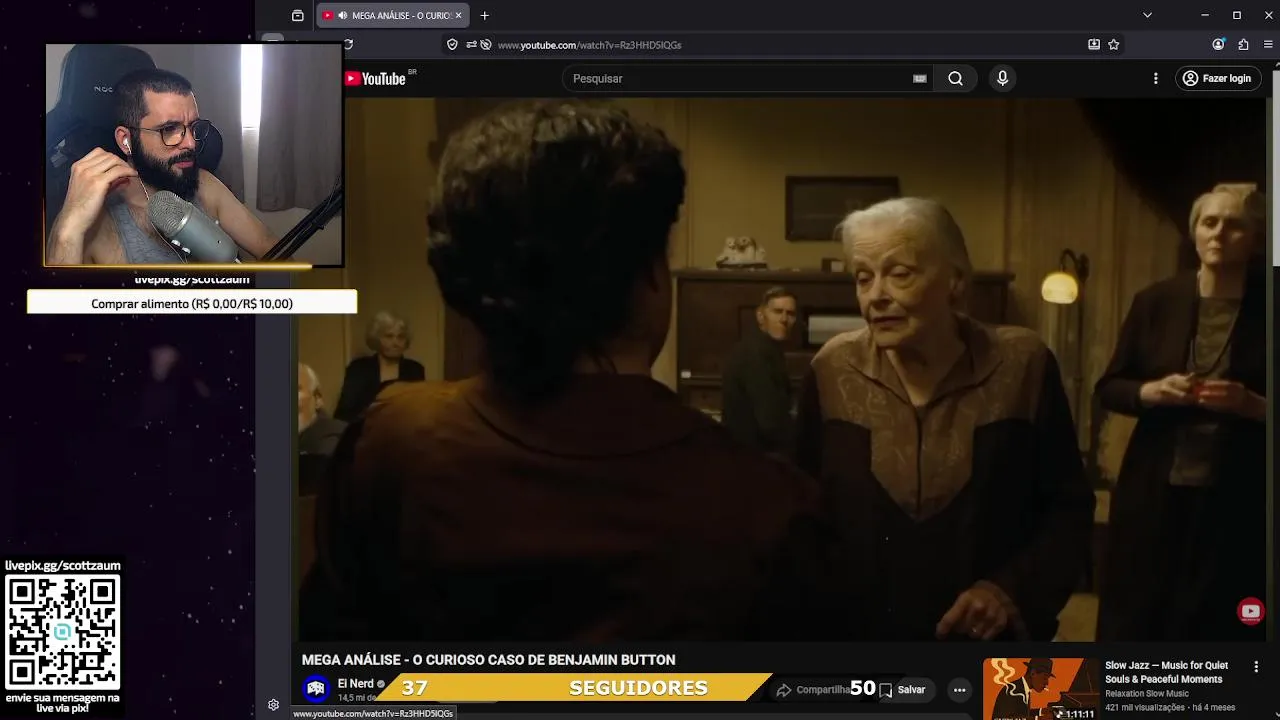Viewport: 1280px width, 720px height.
Task: Open the recent browsing Firefox View icon
Action: click(297, 15)
